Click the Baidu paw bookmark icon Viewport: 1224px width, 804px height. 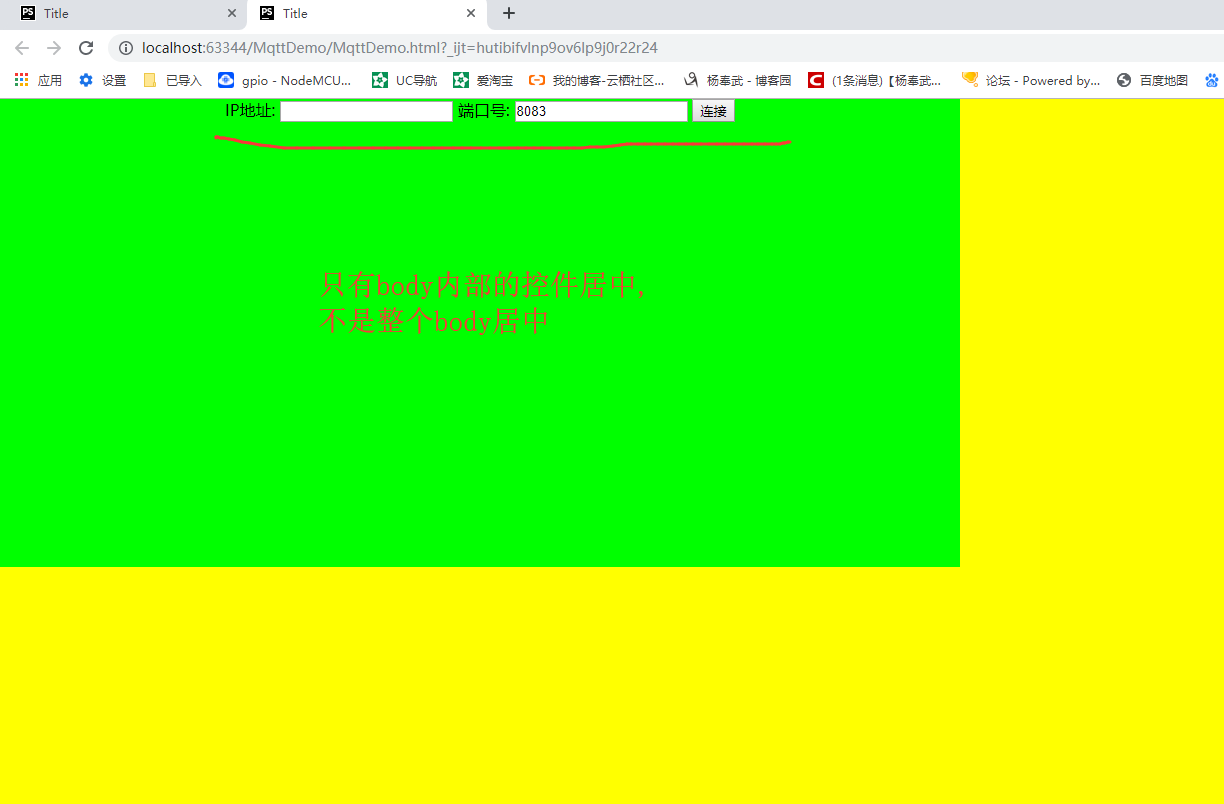(1212, 81)
